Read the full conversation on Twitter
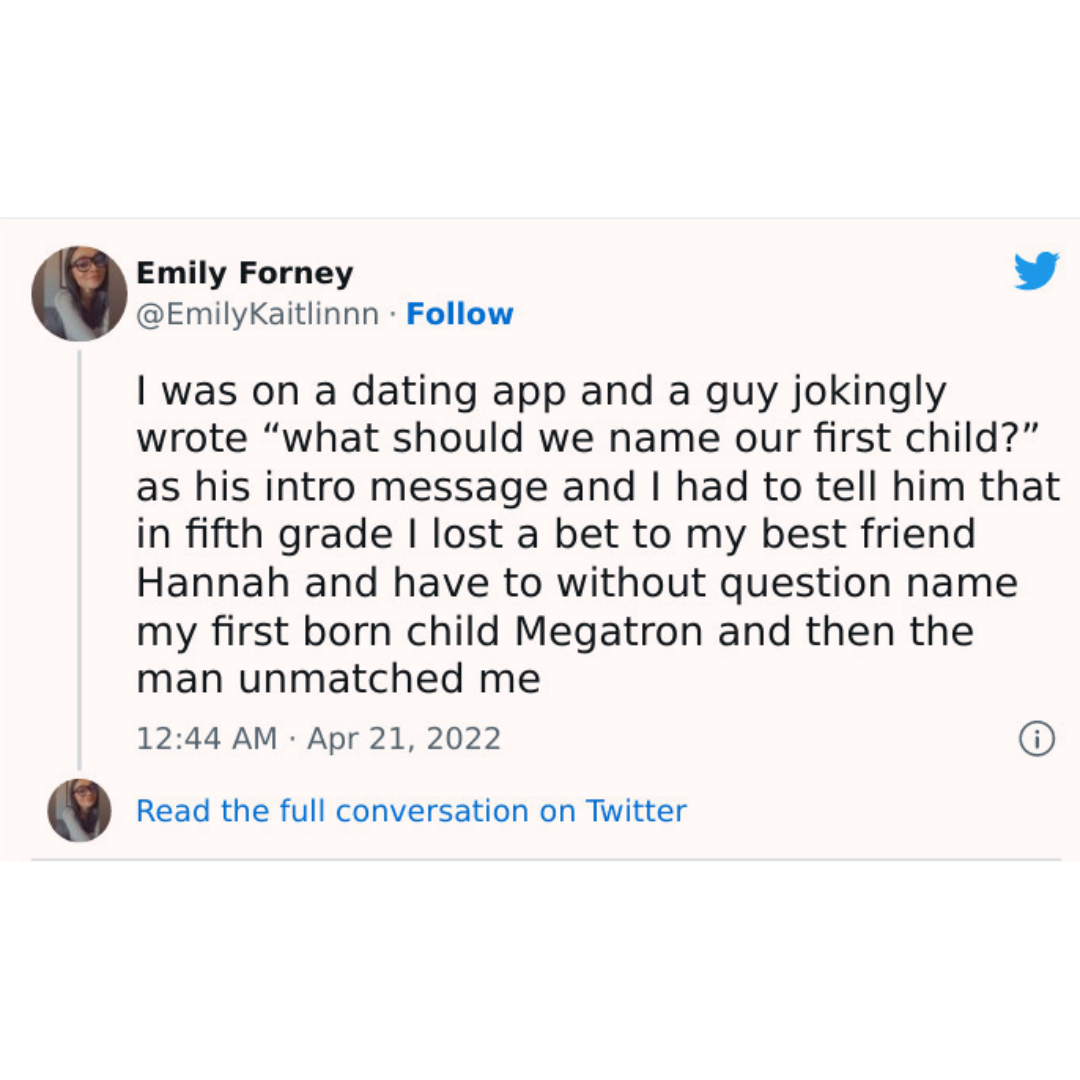This screenshot has height=1080, width=1080. (x=411, y=810)
